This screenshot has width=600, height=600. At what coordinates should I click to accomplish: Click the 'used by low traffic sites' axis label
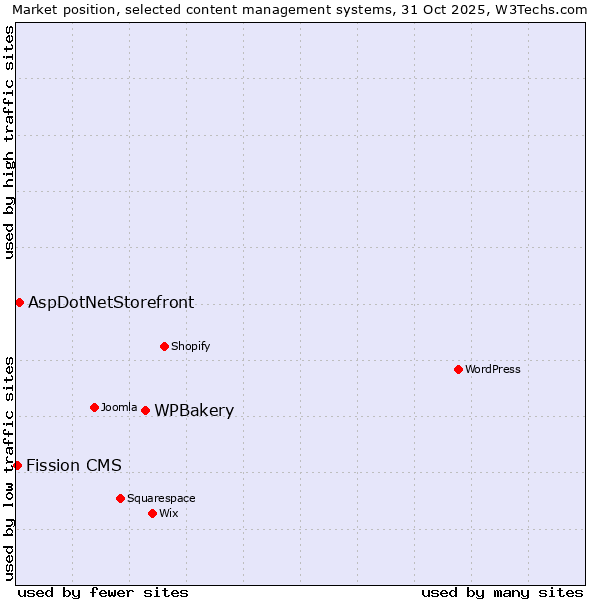pos(9,467)
